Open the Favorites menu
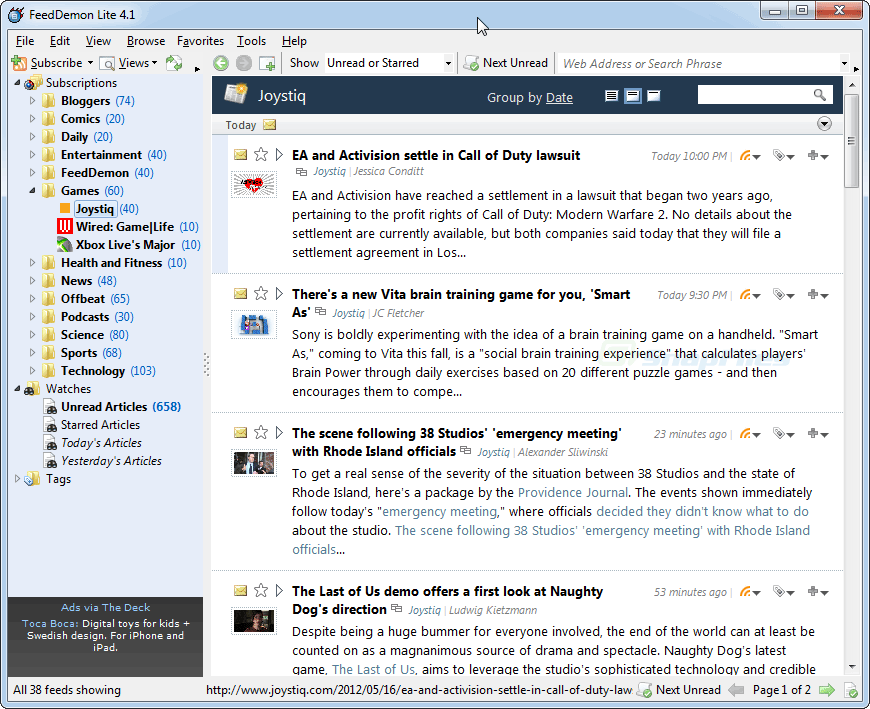 pyautogui.click(x=200, y=41)
